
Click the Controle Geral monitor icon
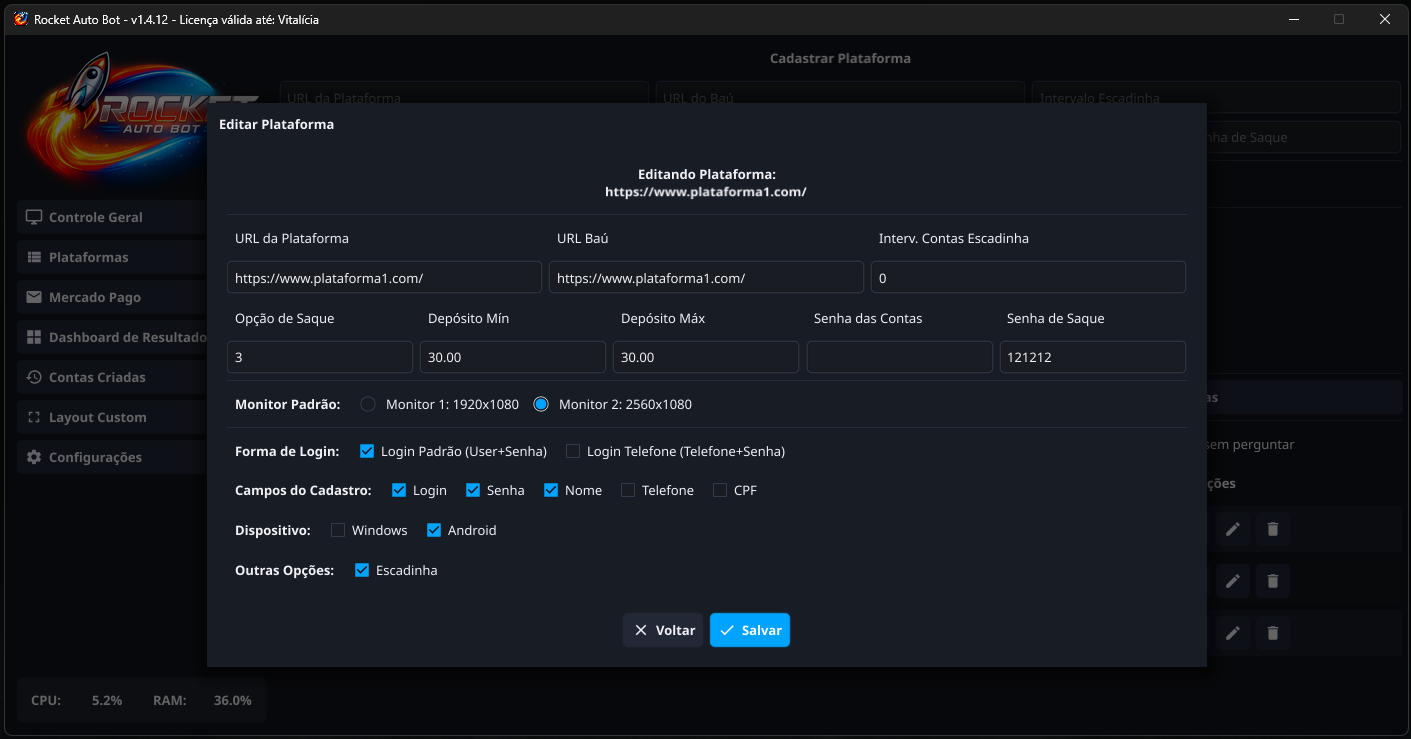coord(34,217)
